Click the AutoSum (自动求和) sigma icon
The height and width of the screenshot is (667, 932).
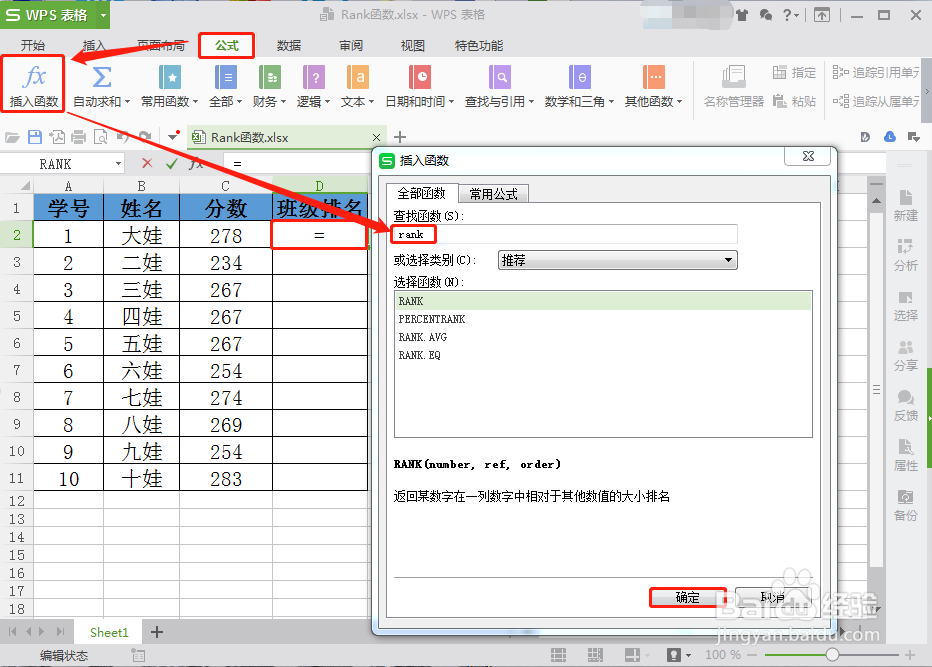pyautogui.click(x=102, y=77)
